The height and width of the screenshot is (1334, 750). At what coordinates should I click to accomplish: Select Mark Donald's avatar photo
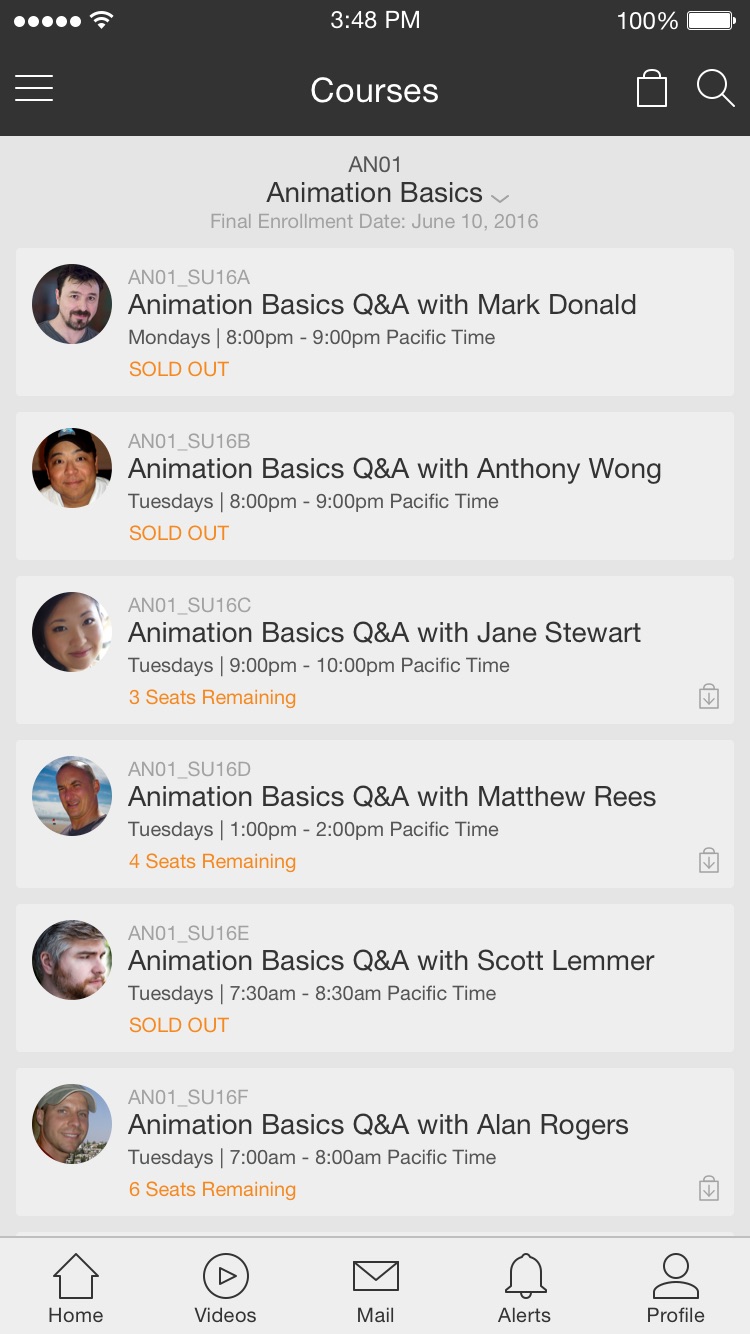point(72,304)
